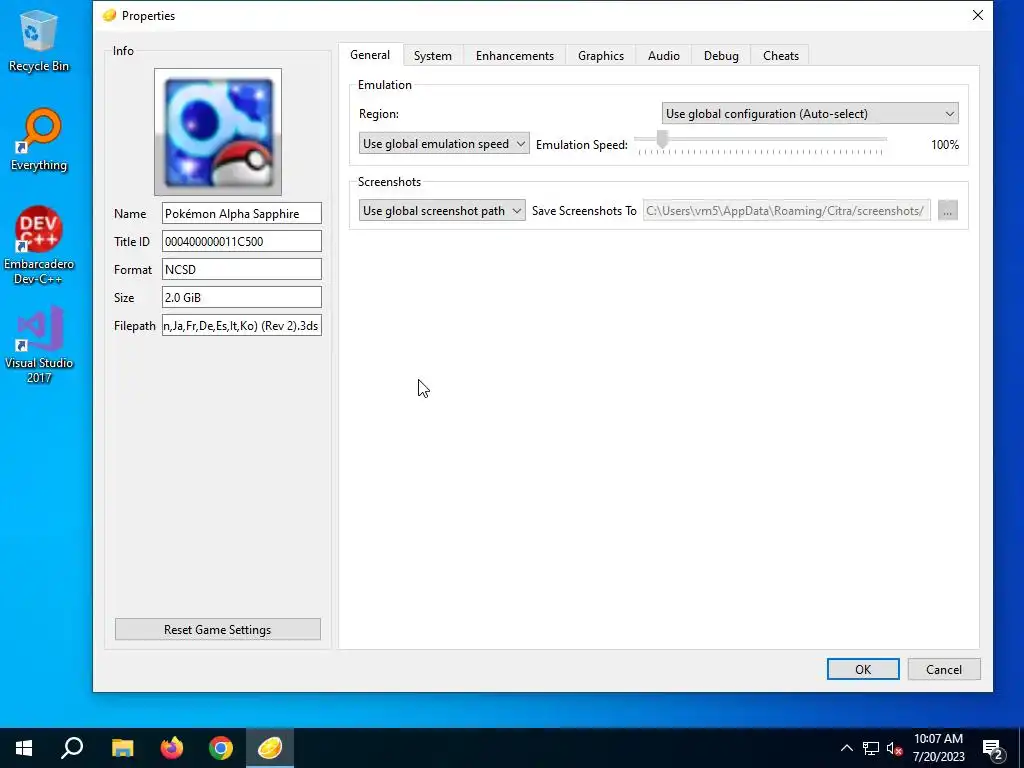Click the Name field with Pokémon Alpha Sapphire
This screenshot has width=1024, height=768.
click(242, 214)
